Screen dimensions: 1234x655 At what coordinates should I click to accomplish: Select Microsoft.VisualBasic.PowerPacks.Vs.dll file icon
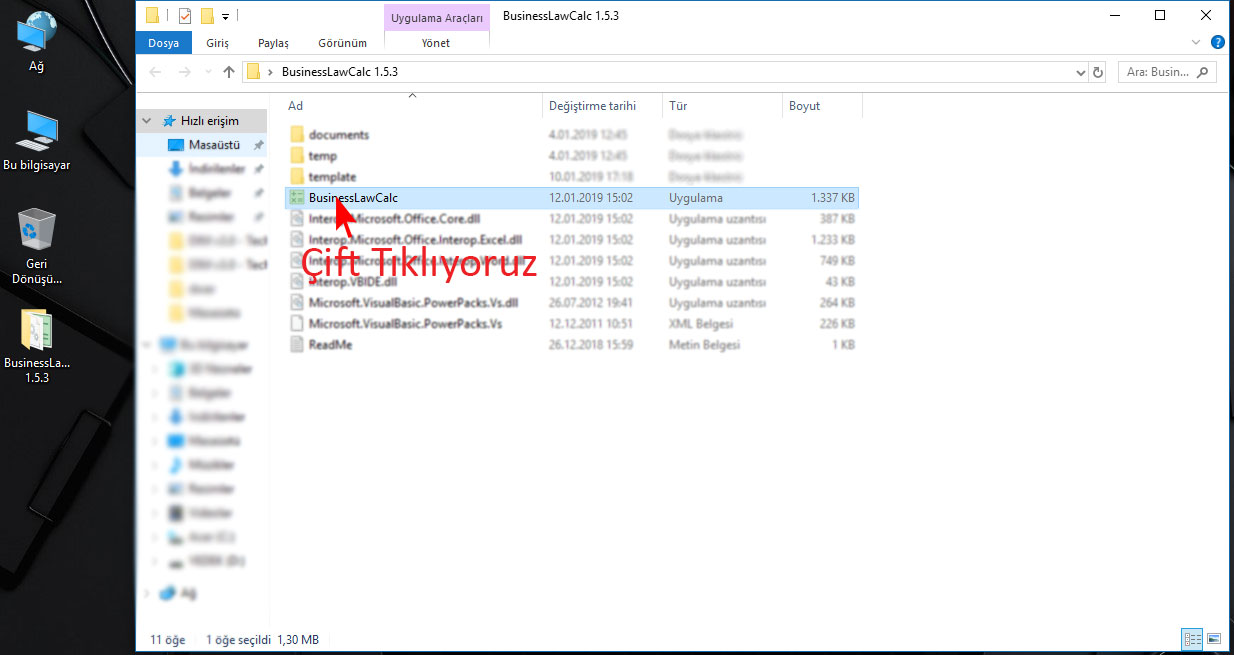[296, 303]
